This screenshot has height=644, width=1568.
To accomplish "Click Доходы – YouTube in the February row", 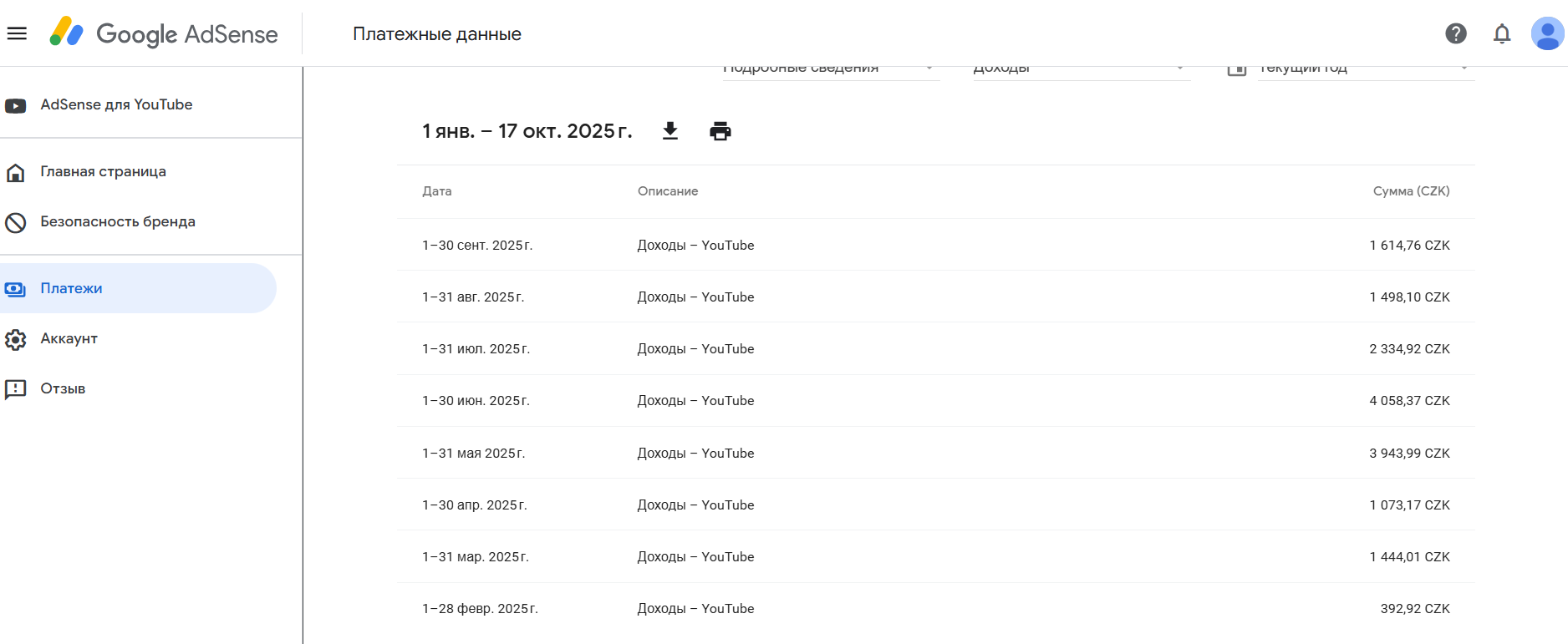I will coord(695,609).
